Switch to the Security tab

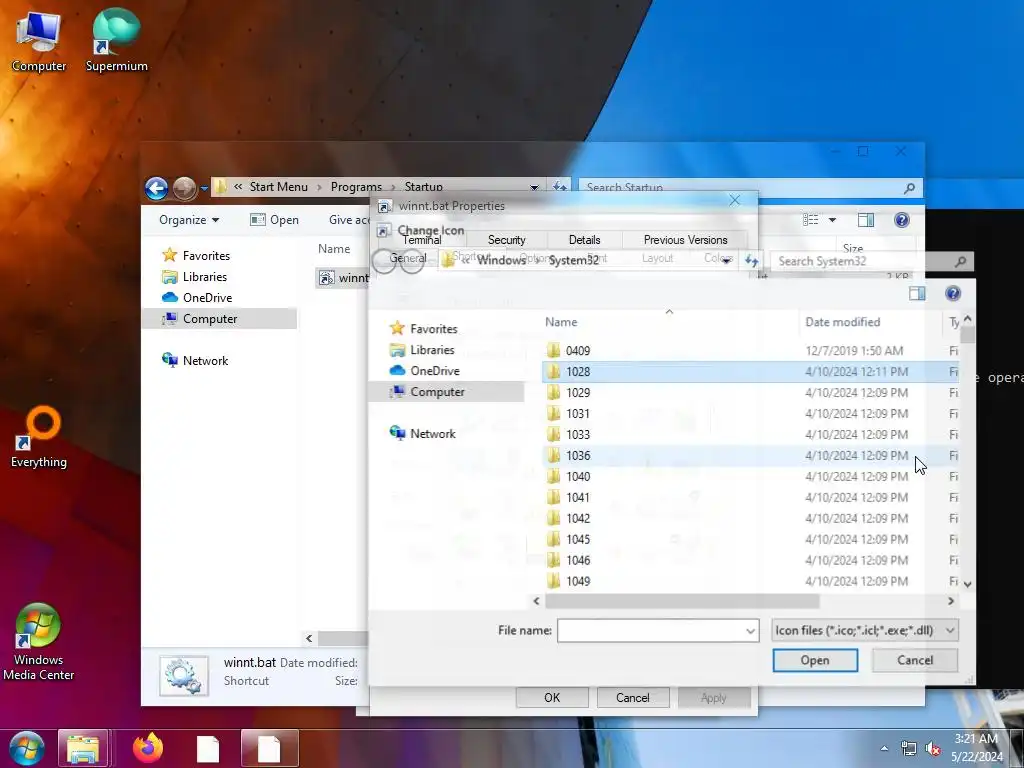click(x=506, y=240)
